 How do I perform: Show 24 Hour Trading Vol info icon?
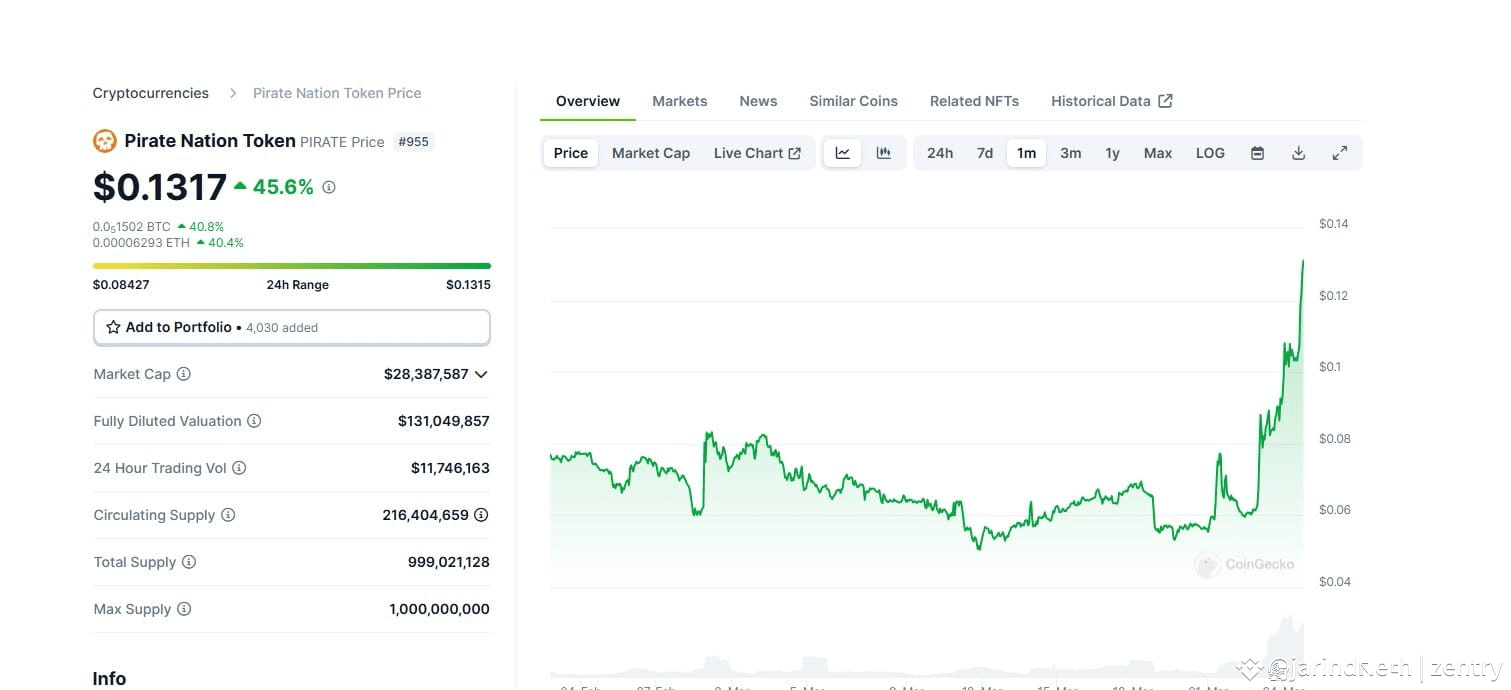[239, 468]
